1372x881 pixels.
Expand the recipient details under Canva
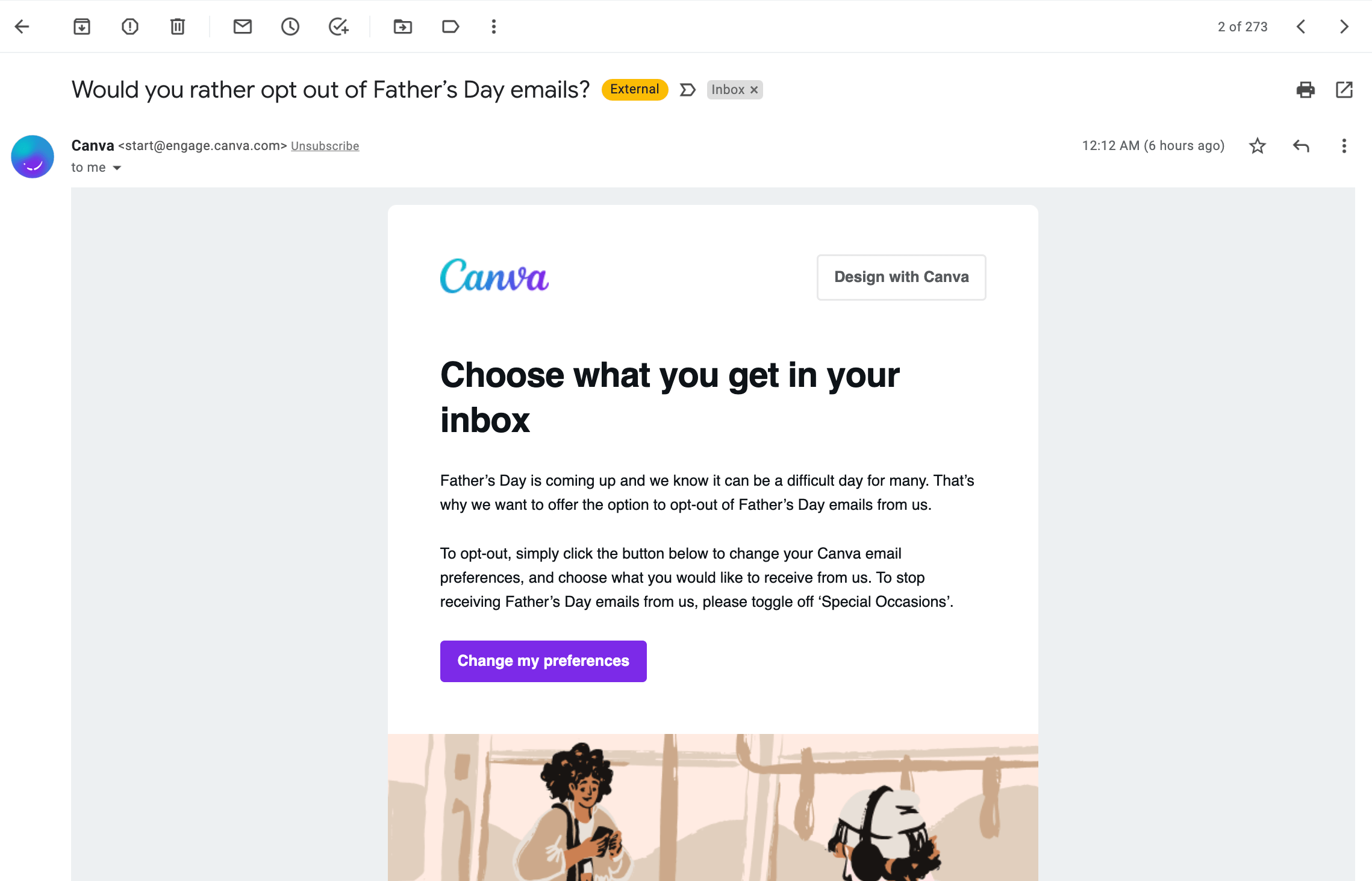(116, 168)
